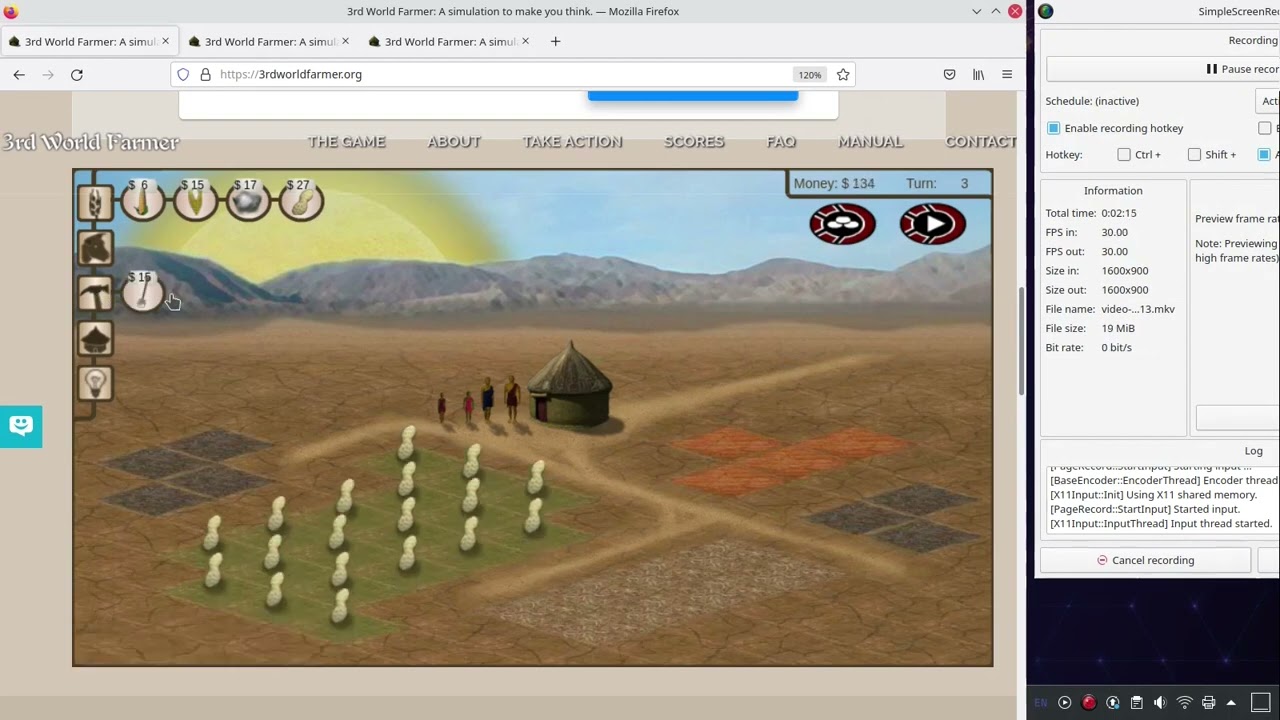Open the TAKE ACTION menu link
The width and height of the screenshot is (1280, 720).
(x=572, y=141)
